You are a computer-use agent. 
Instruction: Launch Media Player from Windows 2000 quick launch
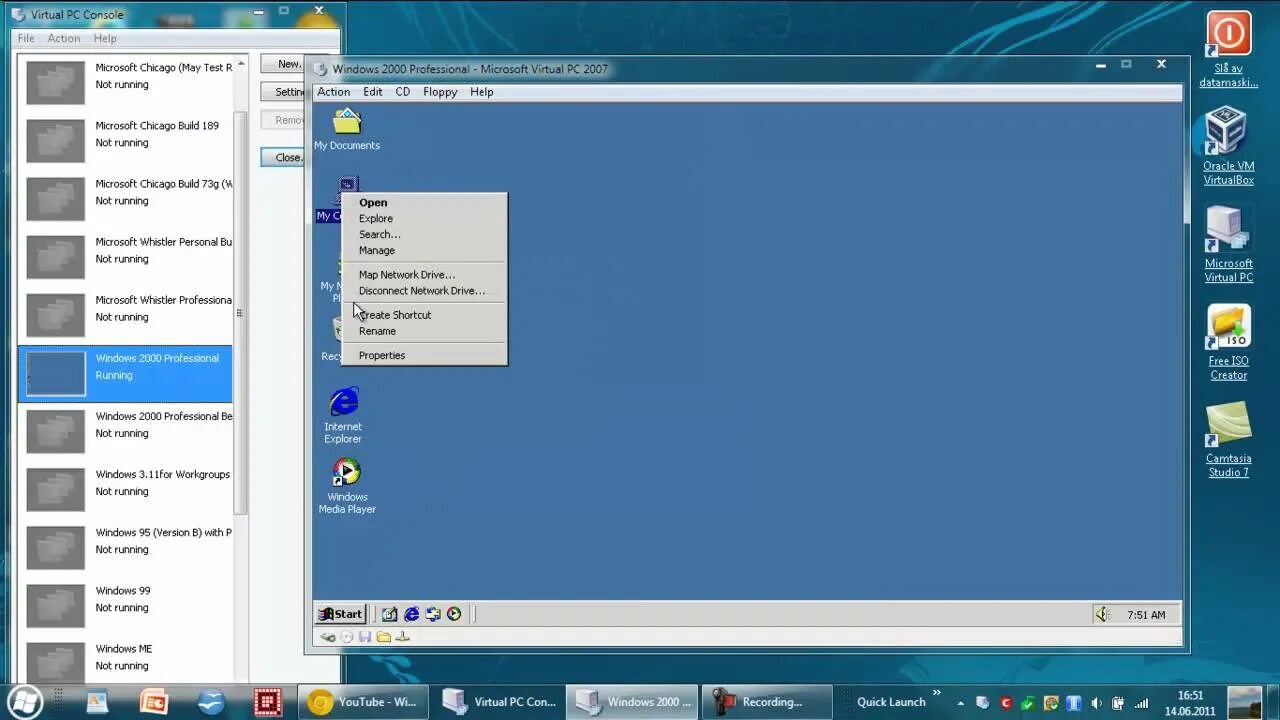[x=454, y=614]
